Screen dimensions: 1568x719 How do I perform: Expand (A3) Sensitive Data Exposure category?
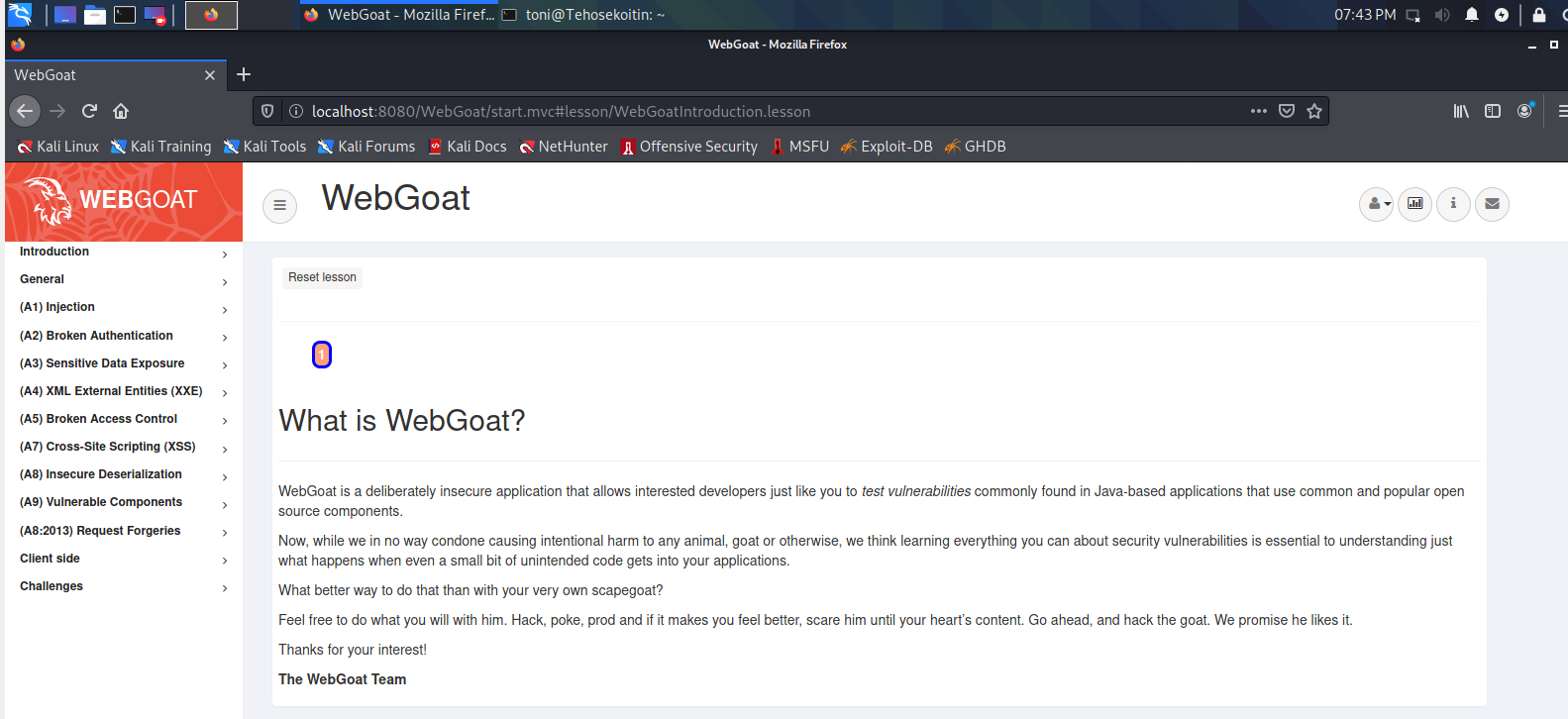pos(124,364)
